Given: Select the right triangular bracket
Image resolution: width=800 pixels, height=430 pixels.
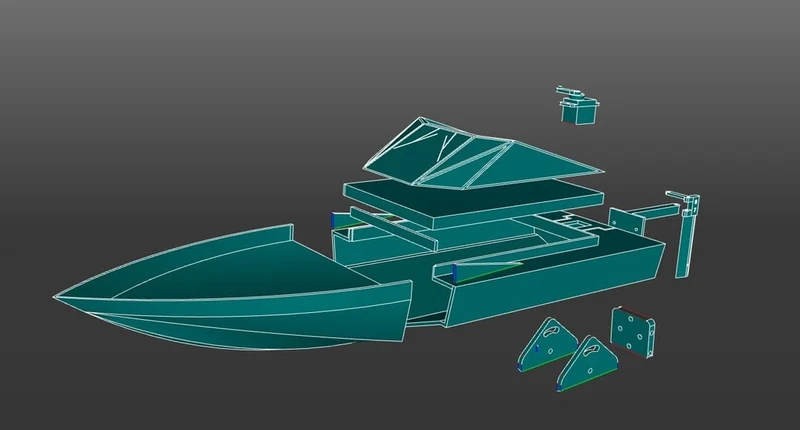Looking at the screenshot, I should pyautogui.click(x=588, y=364).
